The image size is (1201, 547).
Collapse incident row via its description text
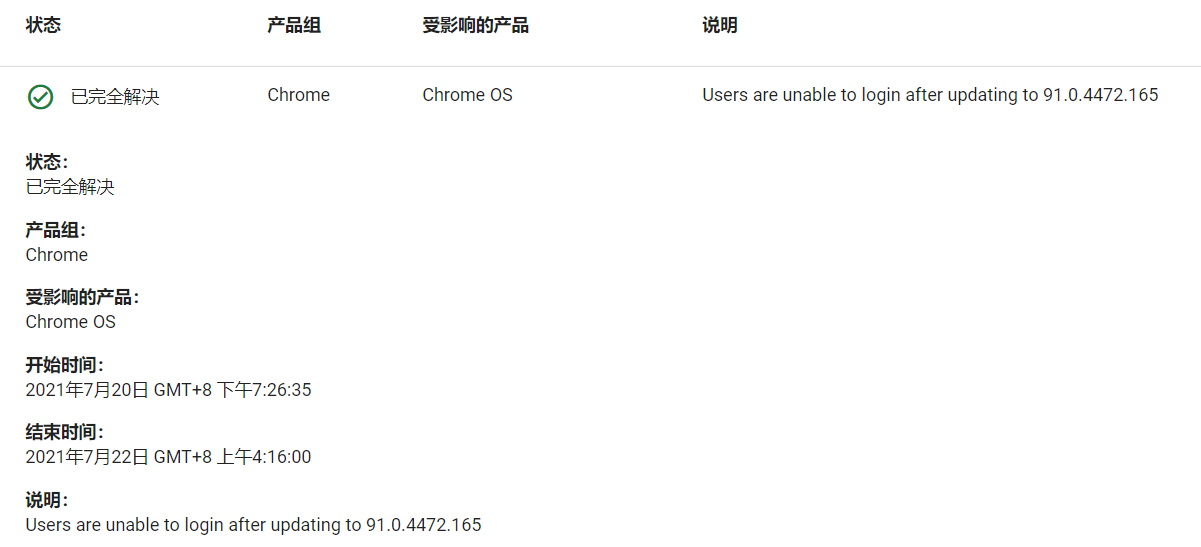pos(930,95)
